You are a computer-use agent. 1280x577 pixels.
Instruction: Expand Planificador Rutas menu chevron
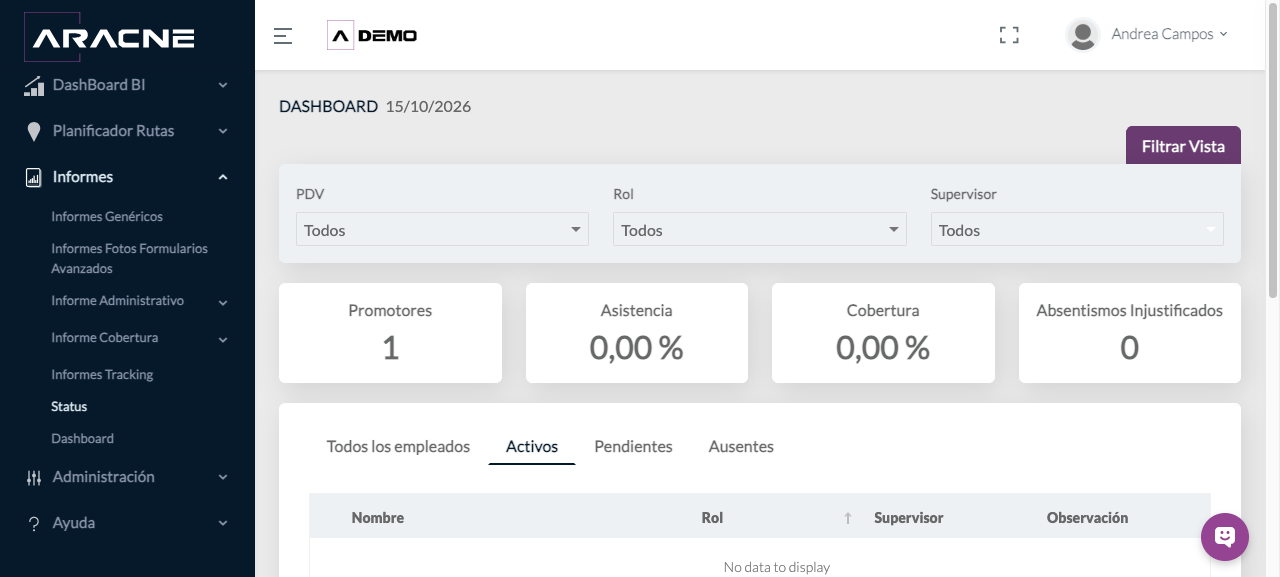[223, 131]
